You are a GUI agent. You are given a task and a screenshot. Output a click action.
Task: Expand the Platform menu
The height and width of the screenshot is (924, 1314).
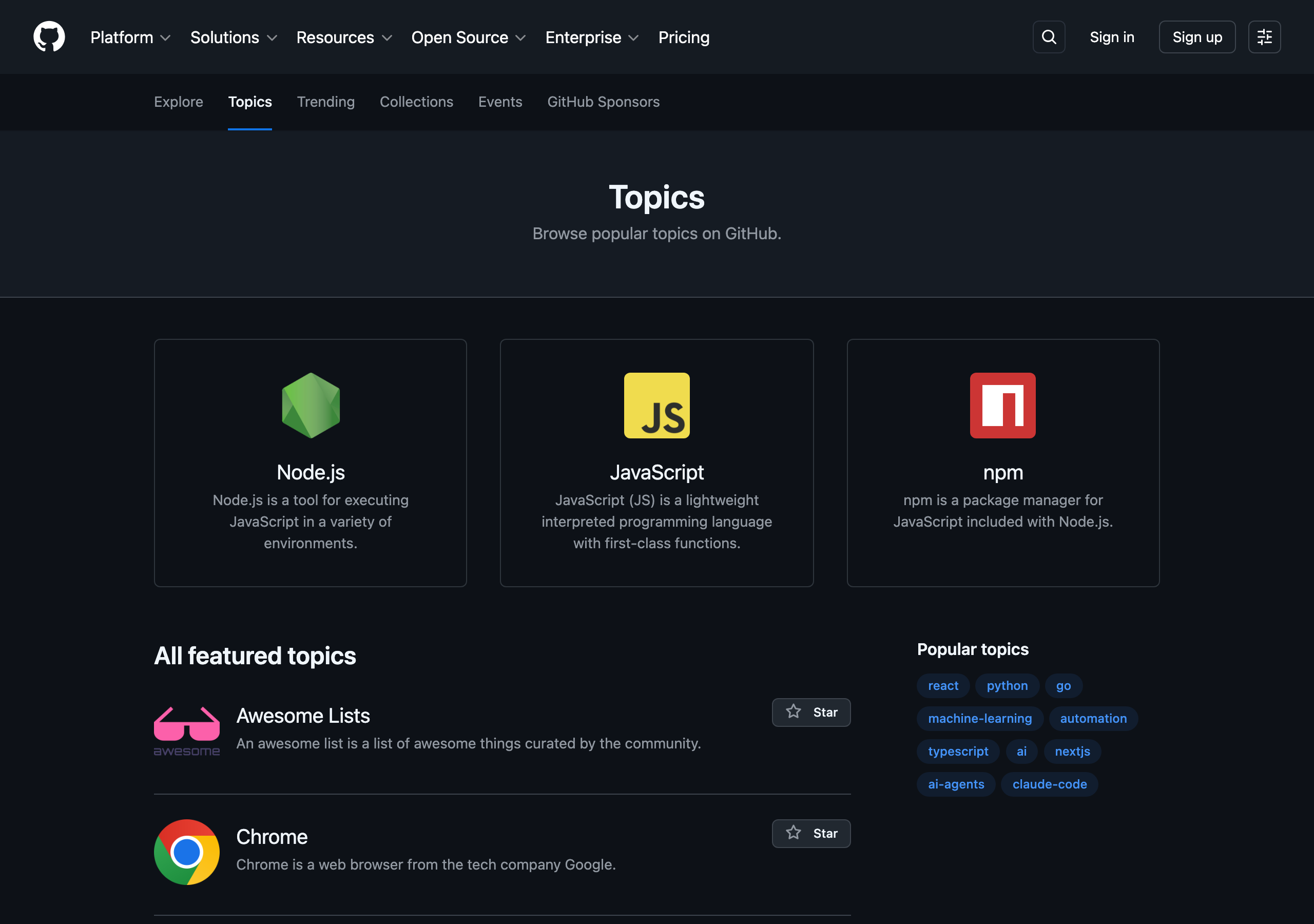130,37
